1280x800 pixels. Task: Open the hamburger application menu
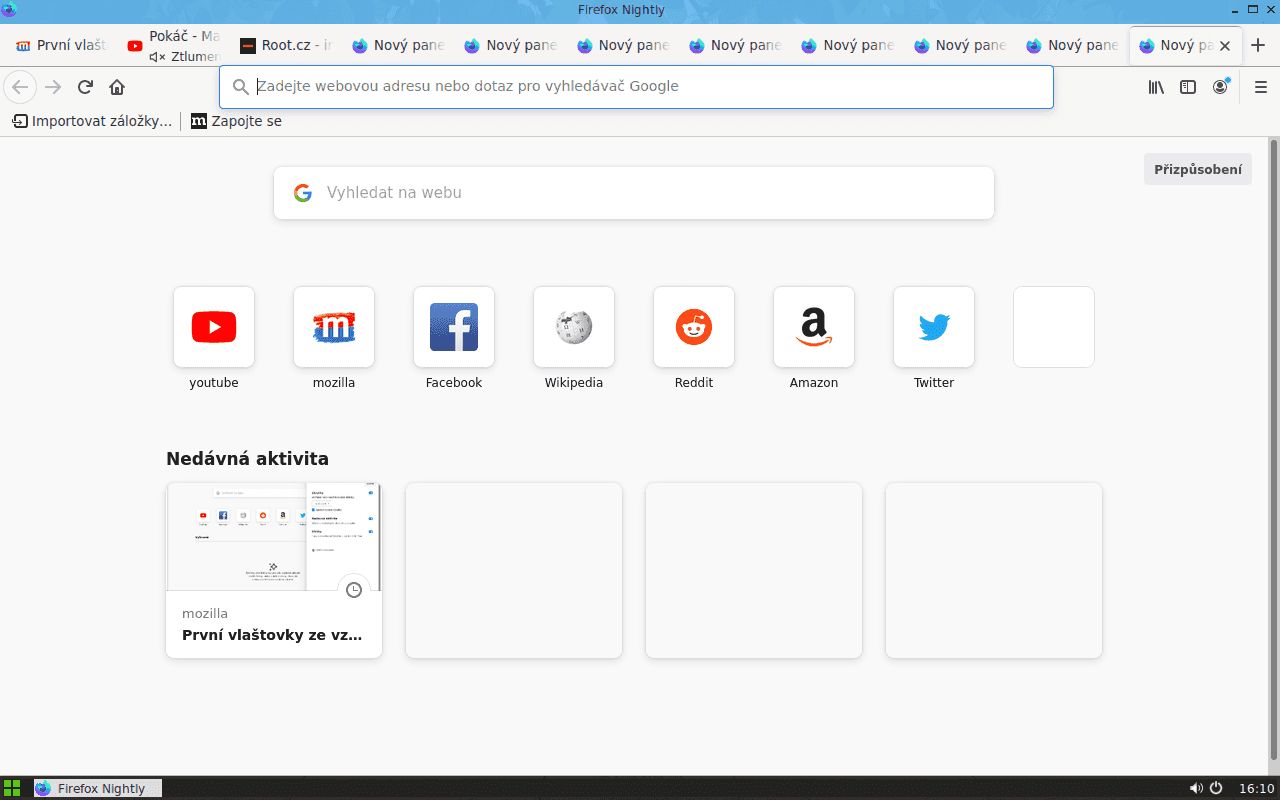[1260, 87]
